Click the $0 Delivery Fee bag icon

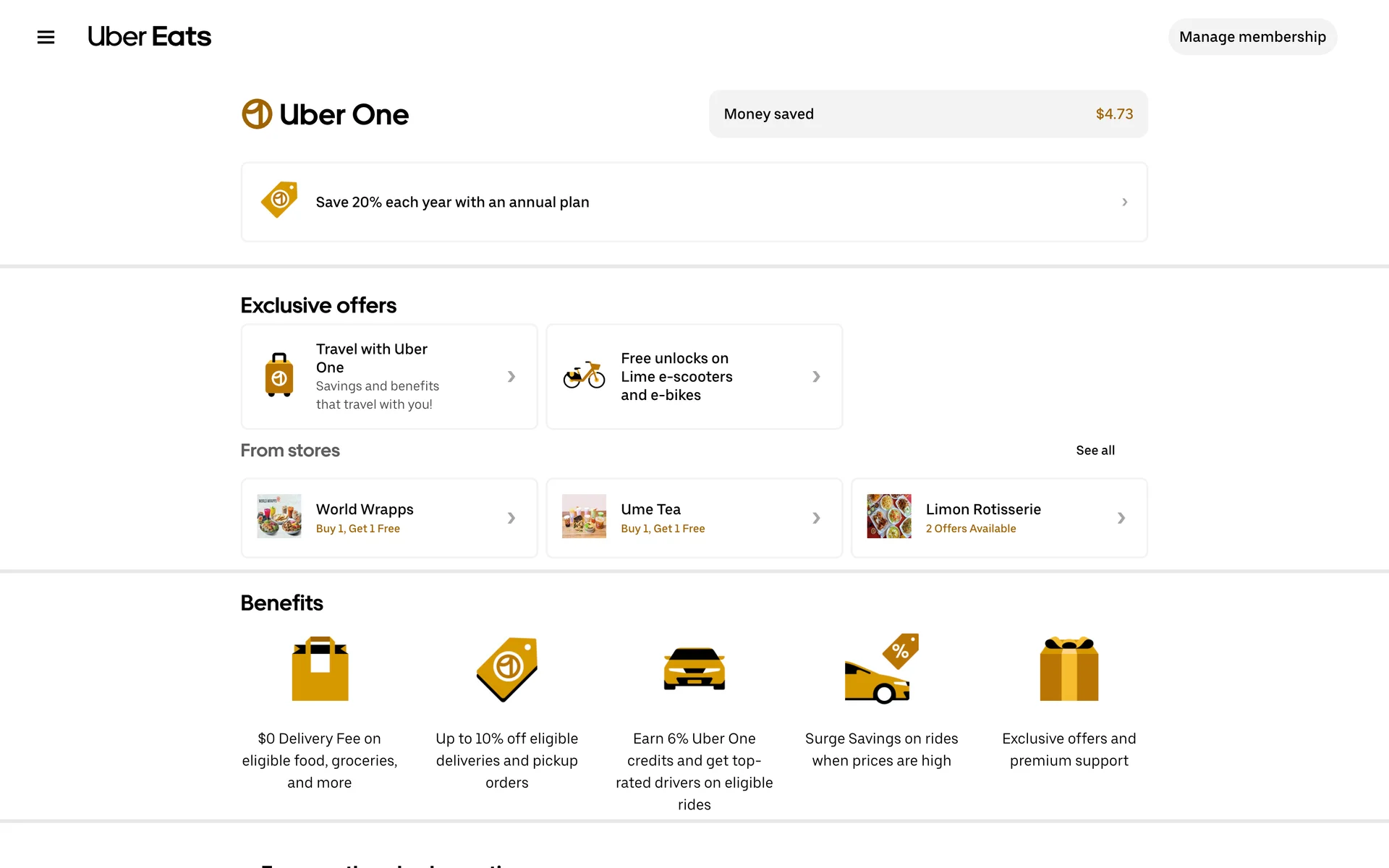(x=320, y=668)
